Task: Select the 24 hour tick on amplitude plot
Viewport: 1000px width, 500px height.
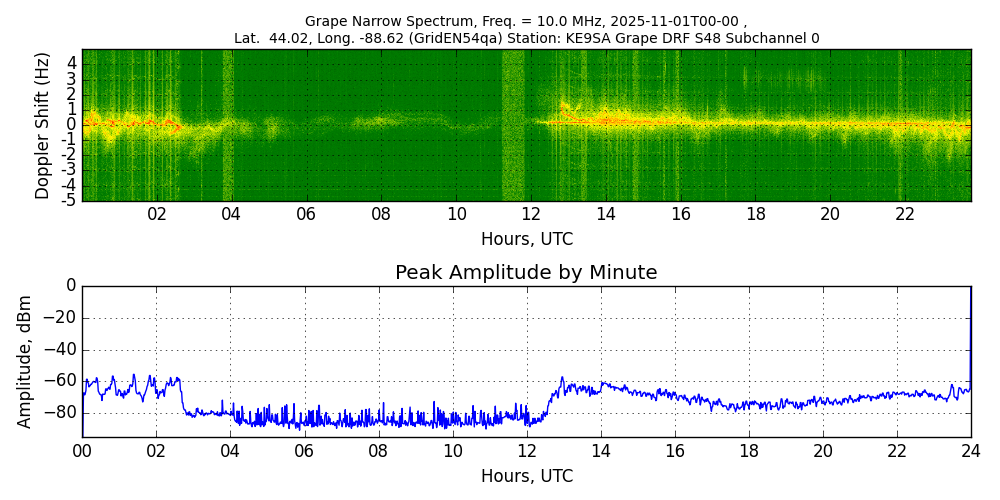Action: point(971,450)
